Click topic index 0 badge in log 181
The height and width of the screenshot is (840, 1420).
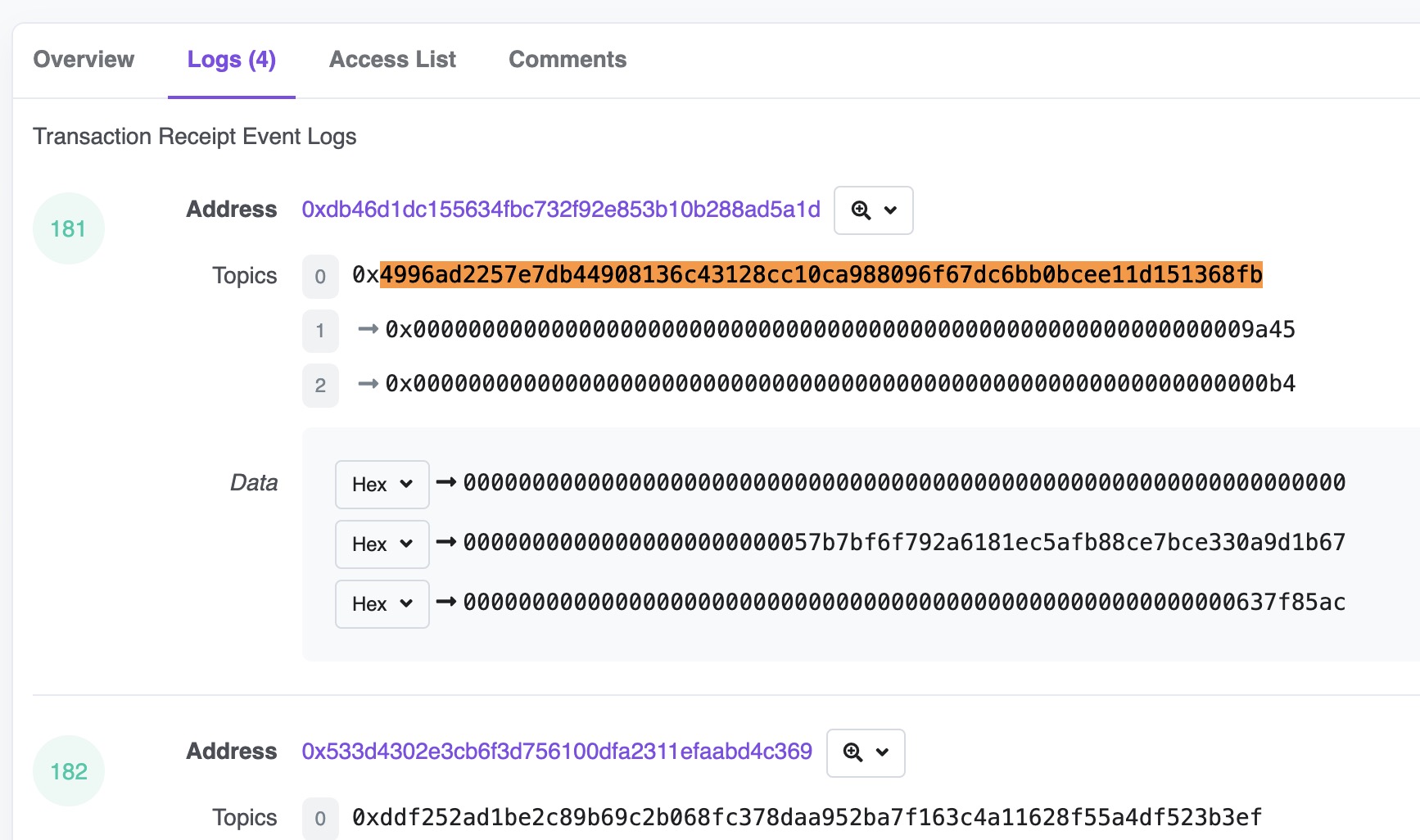tap(320, 277)
